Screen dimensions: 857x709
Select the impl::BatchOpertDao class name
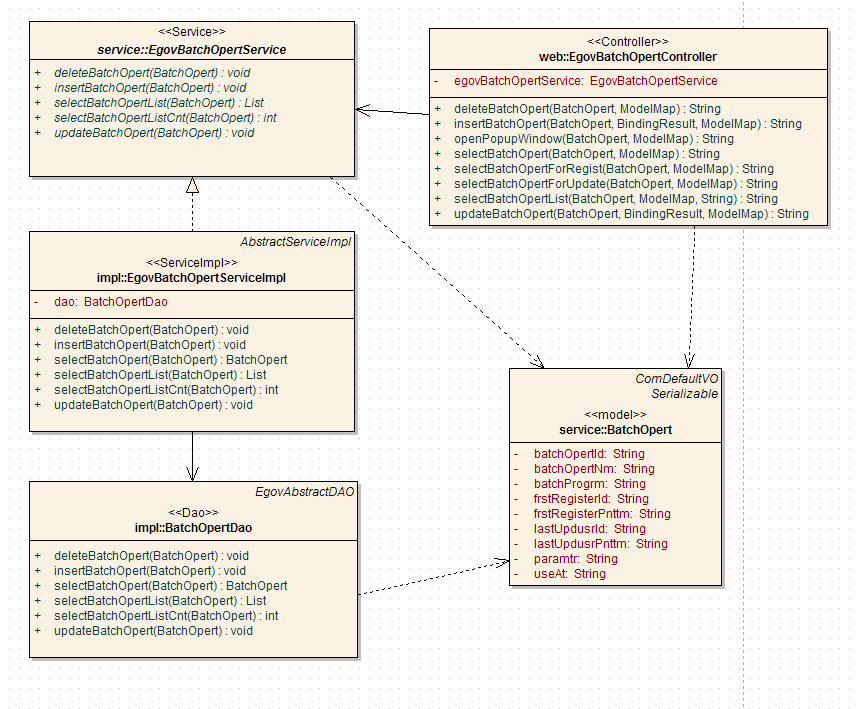coord(192,527)
